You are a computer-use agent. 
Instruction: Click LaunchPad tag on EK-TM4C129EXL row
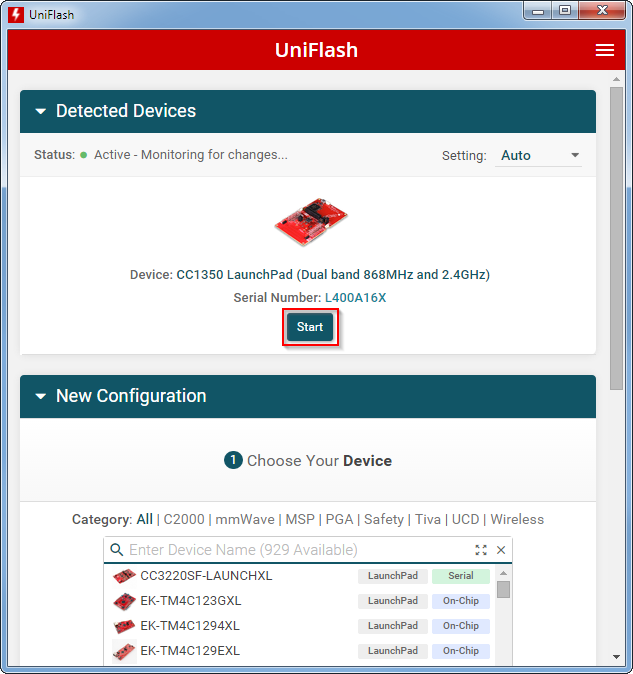point(393,651)
